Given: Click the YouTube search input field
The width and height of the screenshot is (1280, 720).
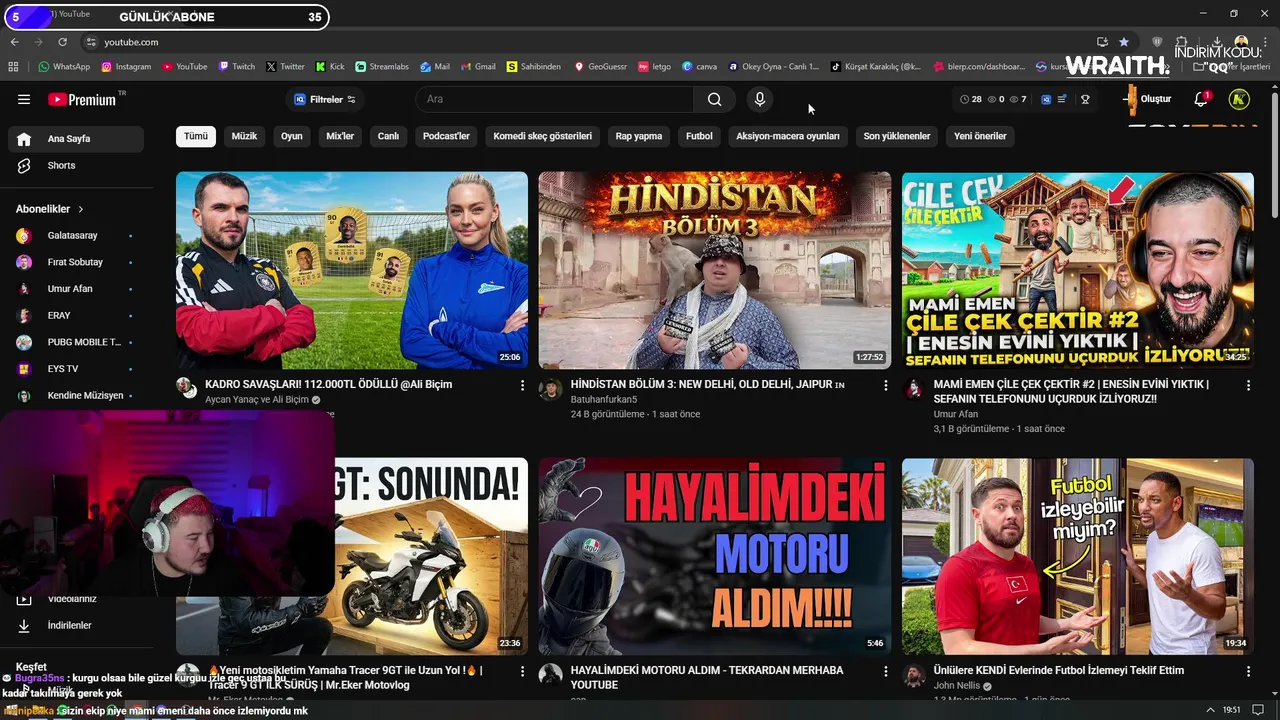Looking at the screenshot, I should point(554,99).
